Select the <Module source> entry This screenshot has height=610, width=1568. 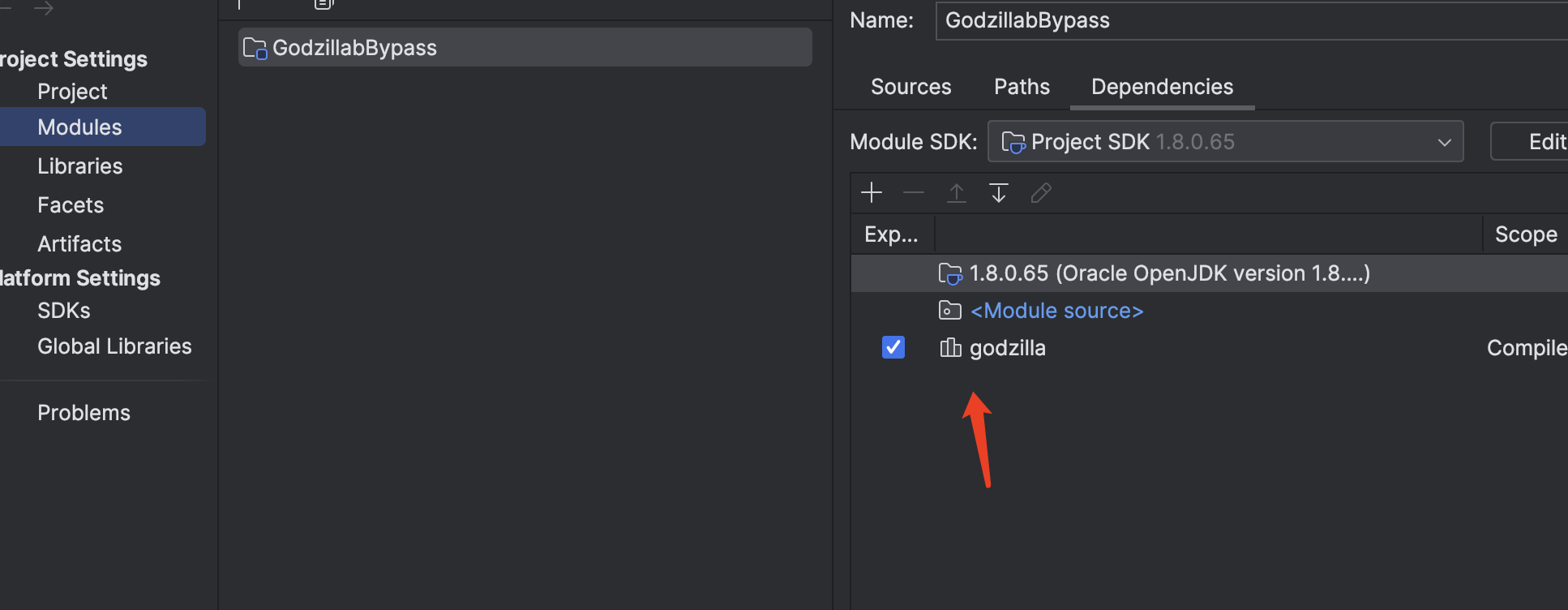pos(1056,311)
